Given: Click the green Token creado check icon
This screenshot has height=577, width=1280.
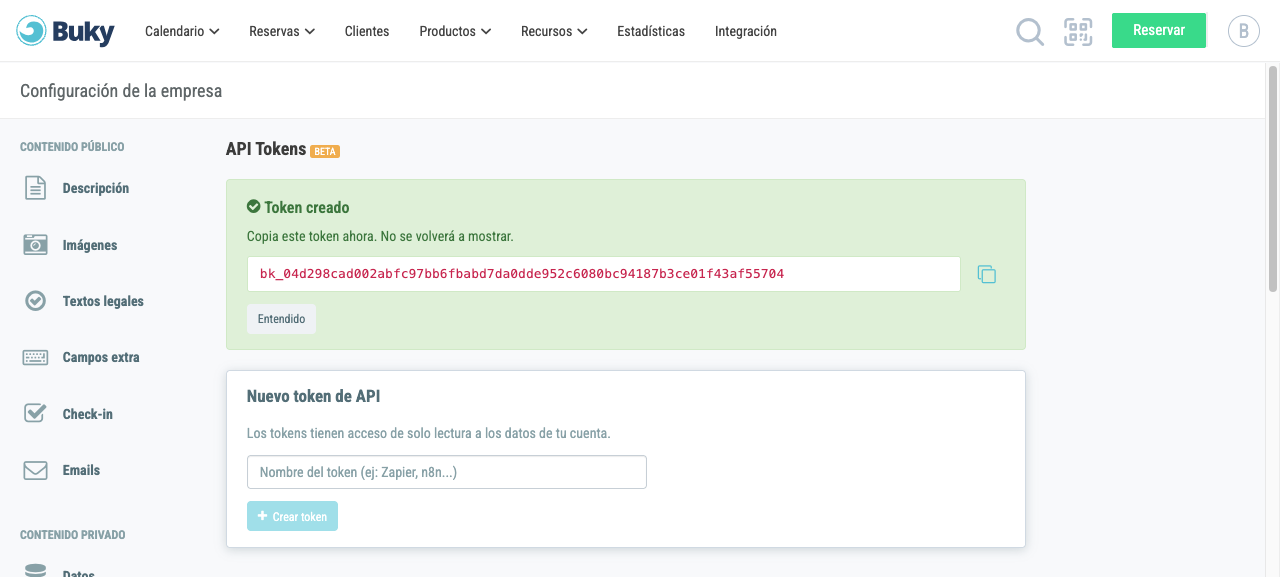Looking at the screenshot, I should [x=254, y=207].
